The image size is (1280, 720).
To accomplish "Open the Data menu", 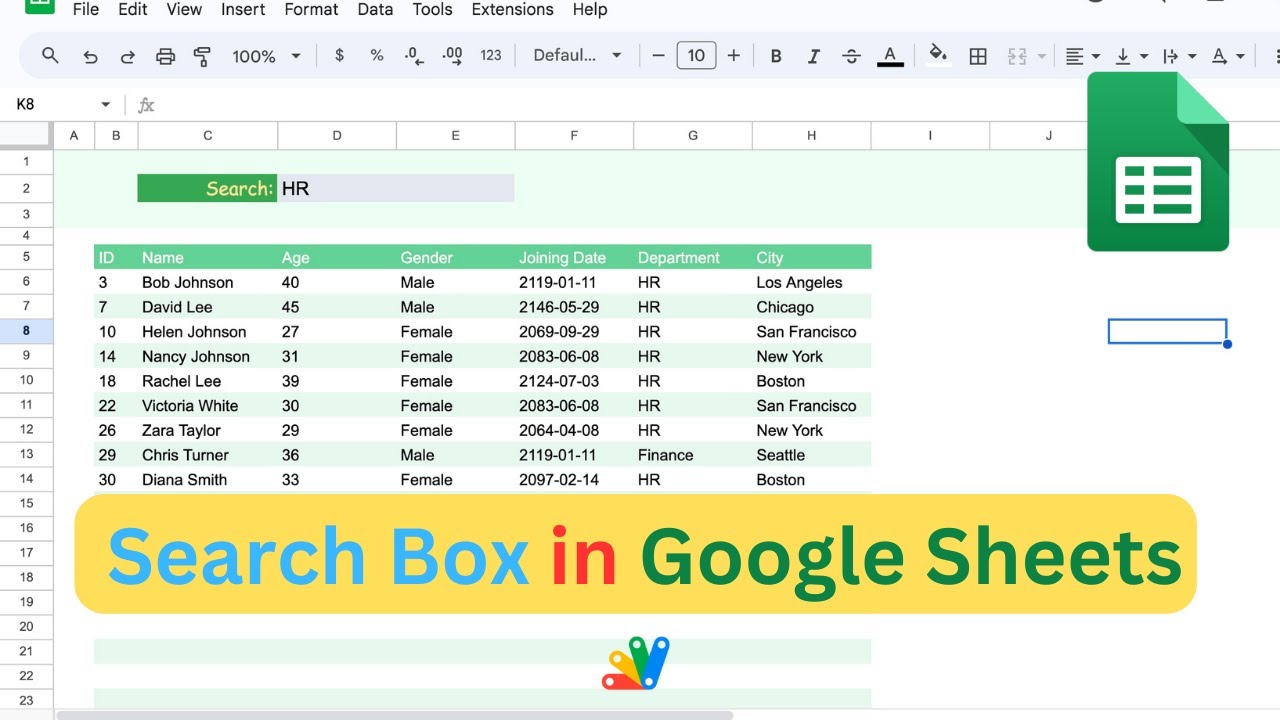I will (x=375, y=9).
